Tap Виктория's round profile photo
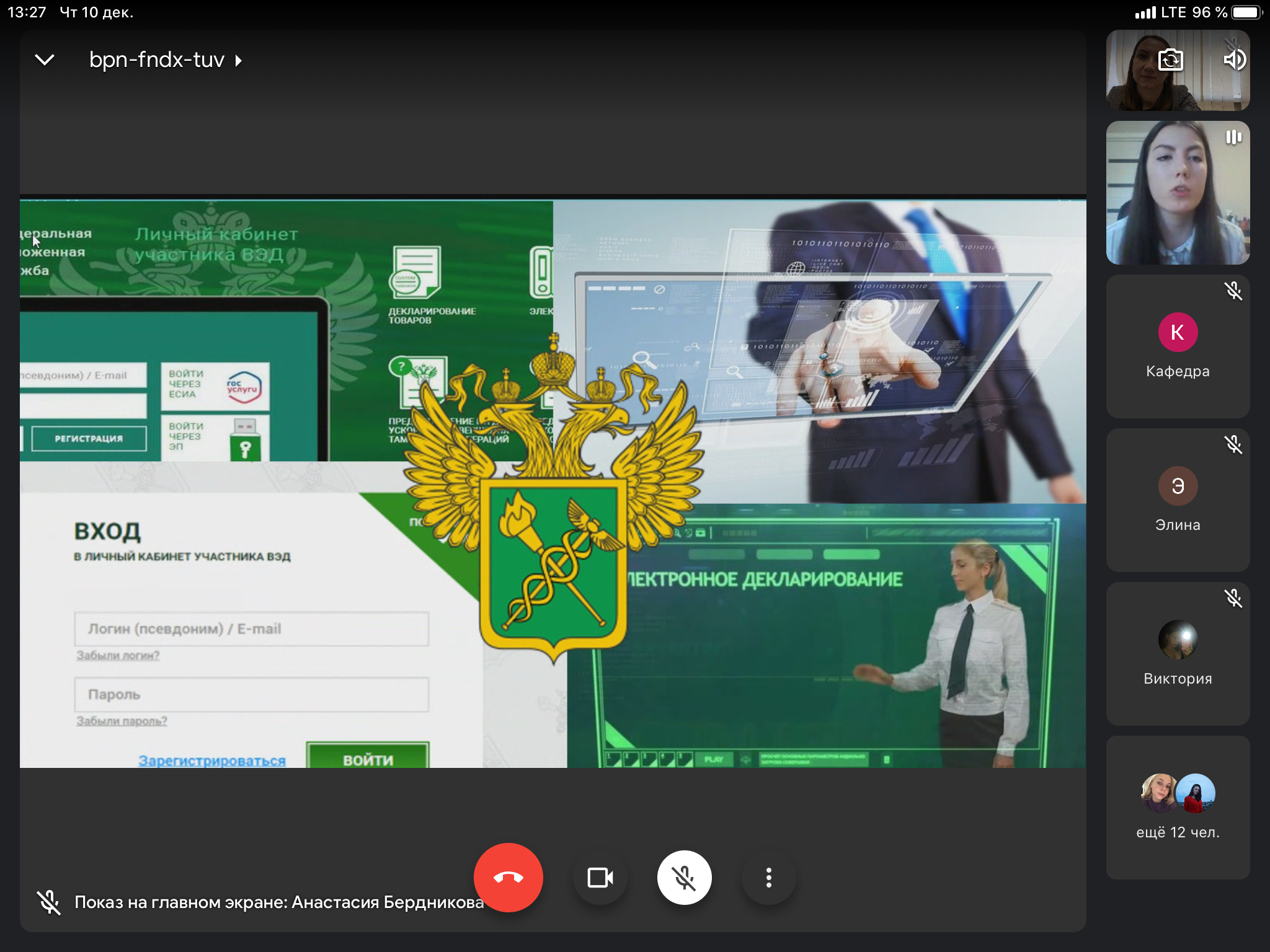The image size is (1270, 952). [x=1178, y=640]
